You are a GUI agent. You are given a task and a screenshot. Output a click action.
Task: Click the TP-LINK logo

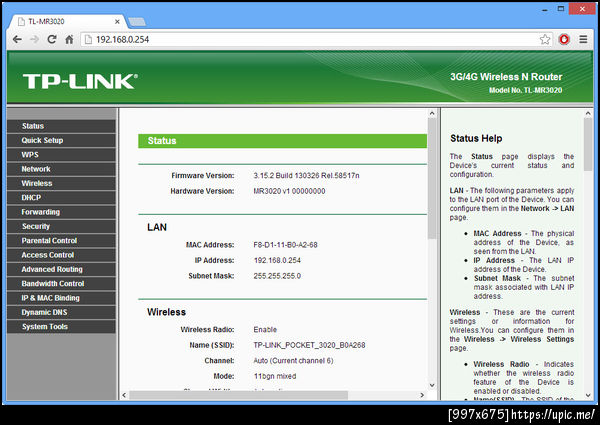(80, 81)
